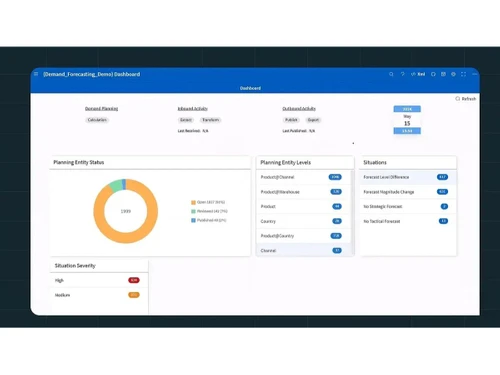Select the Country row in Entity Levels
Viewport: 500px width, 375px height.
[303, 221]
